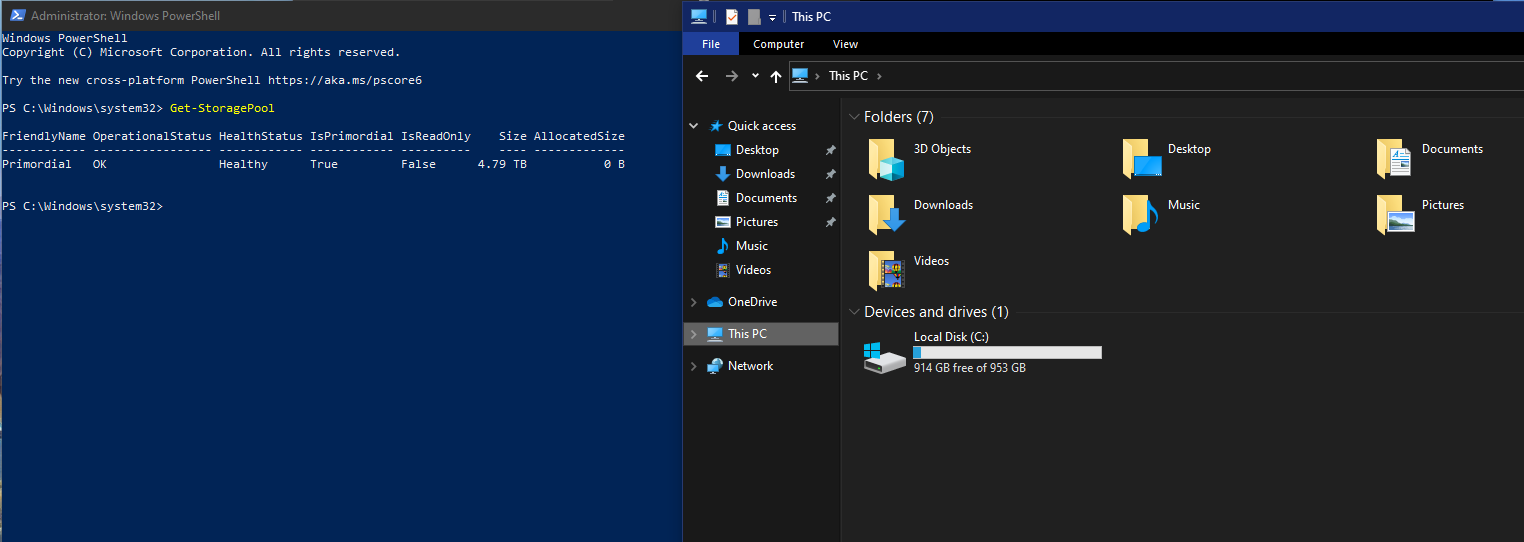Open the 3D Objects folder icon
The width and height of the screenshot is (1524, 542).
point(886,160)
